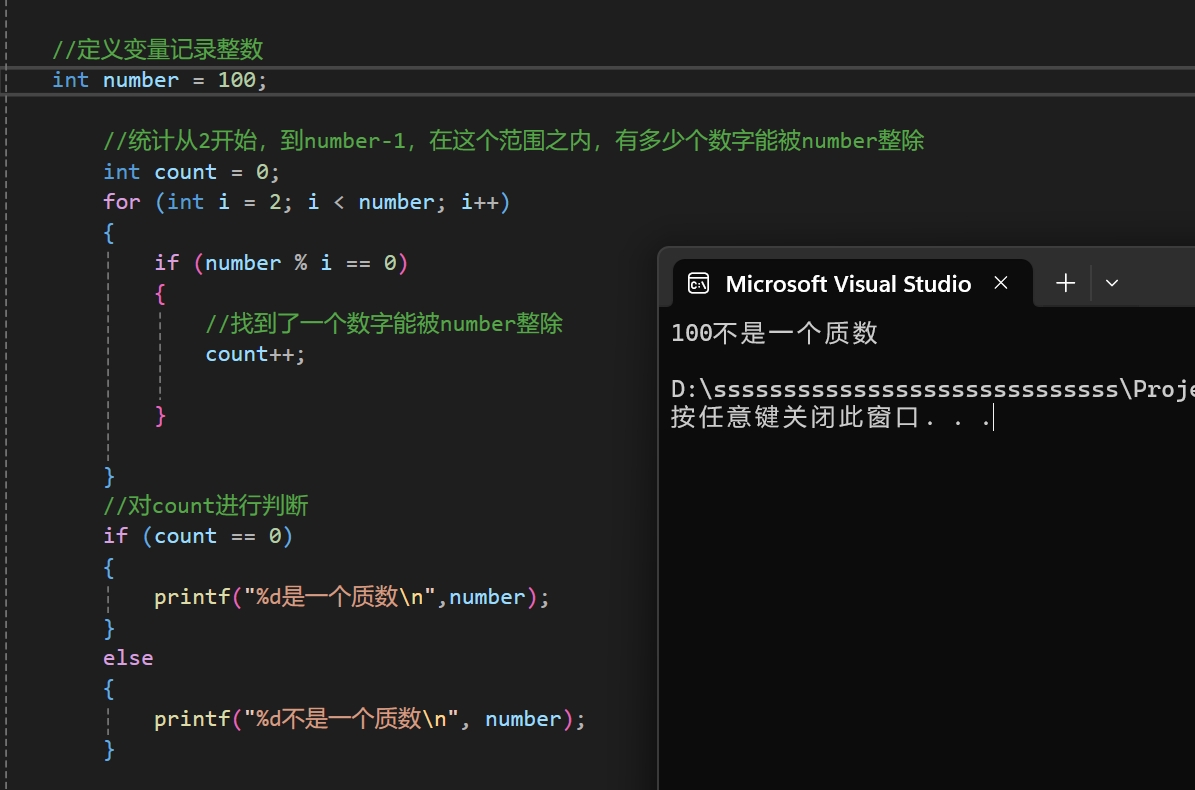
Task: Click the console output "100不是一个质数"
Action: [774, 333]
